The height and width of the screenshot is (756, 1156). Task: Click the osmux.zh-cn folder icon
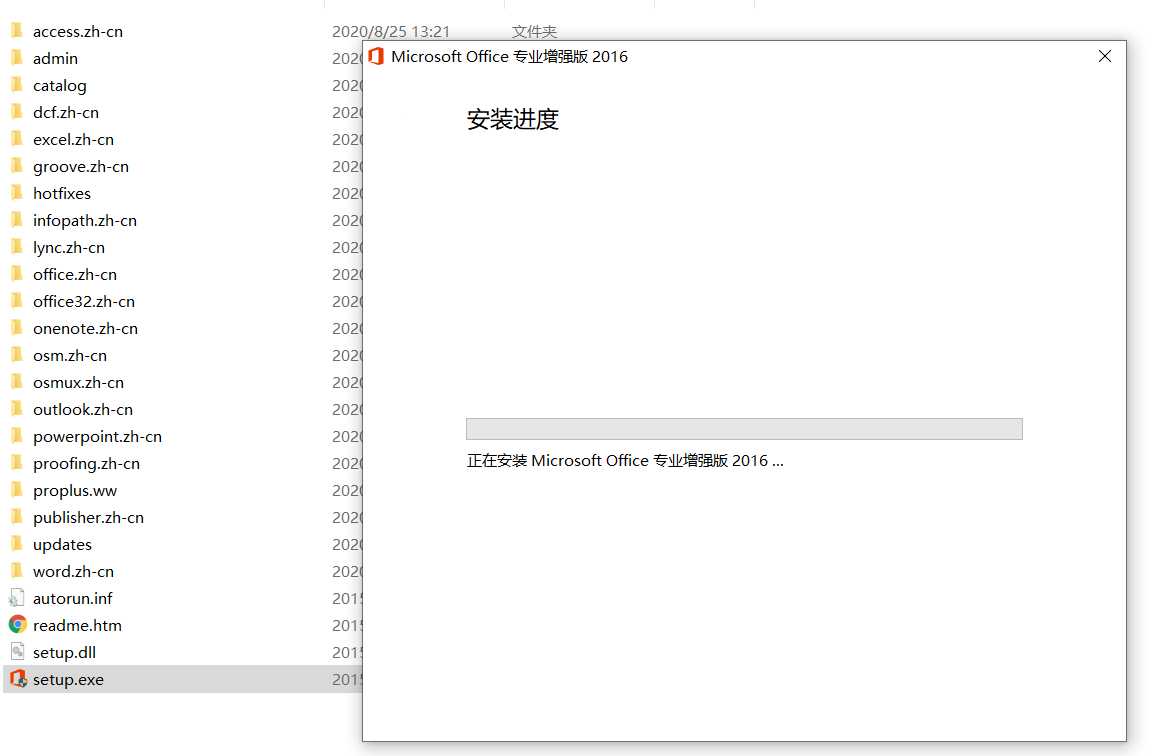pos(17,382)
